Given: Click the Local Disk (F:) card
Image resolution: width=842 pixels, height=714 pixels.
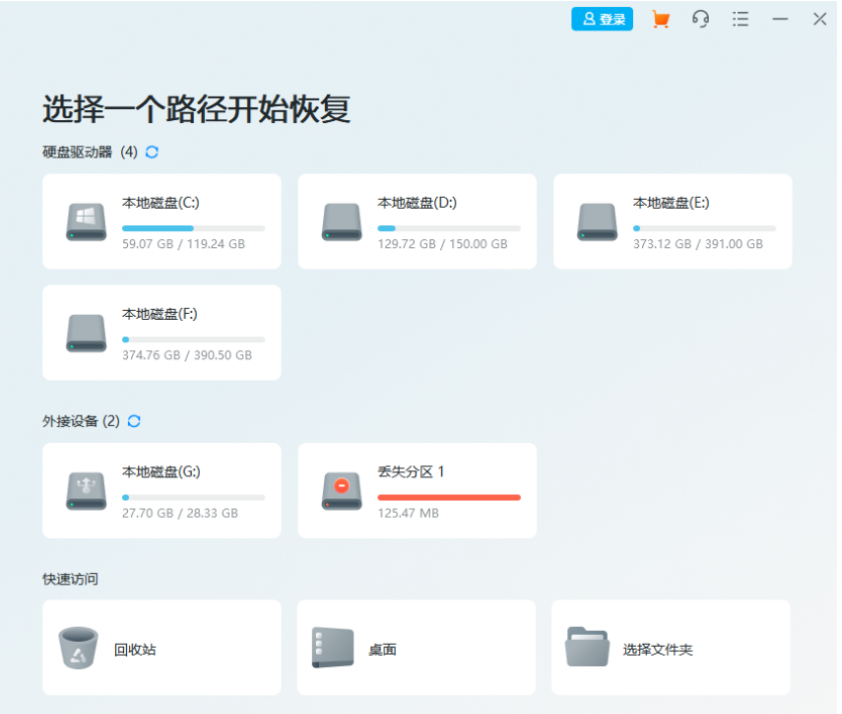Looking at the screenshot, I should 160,331.
